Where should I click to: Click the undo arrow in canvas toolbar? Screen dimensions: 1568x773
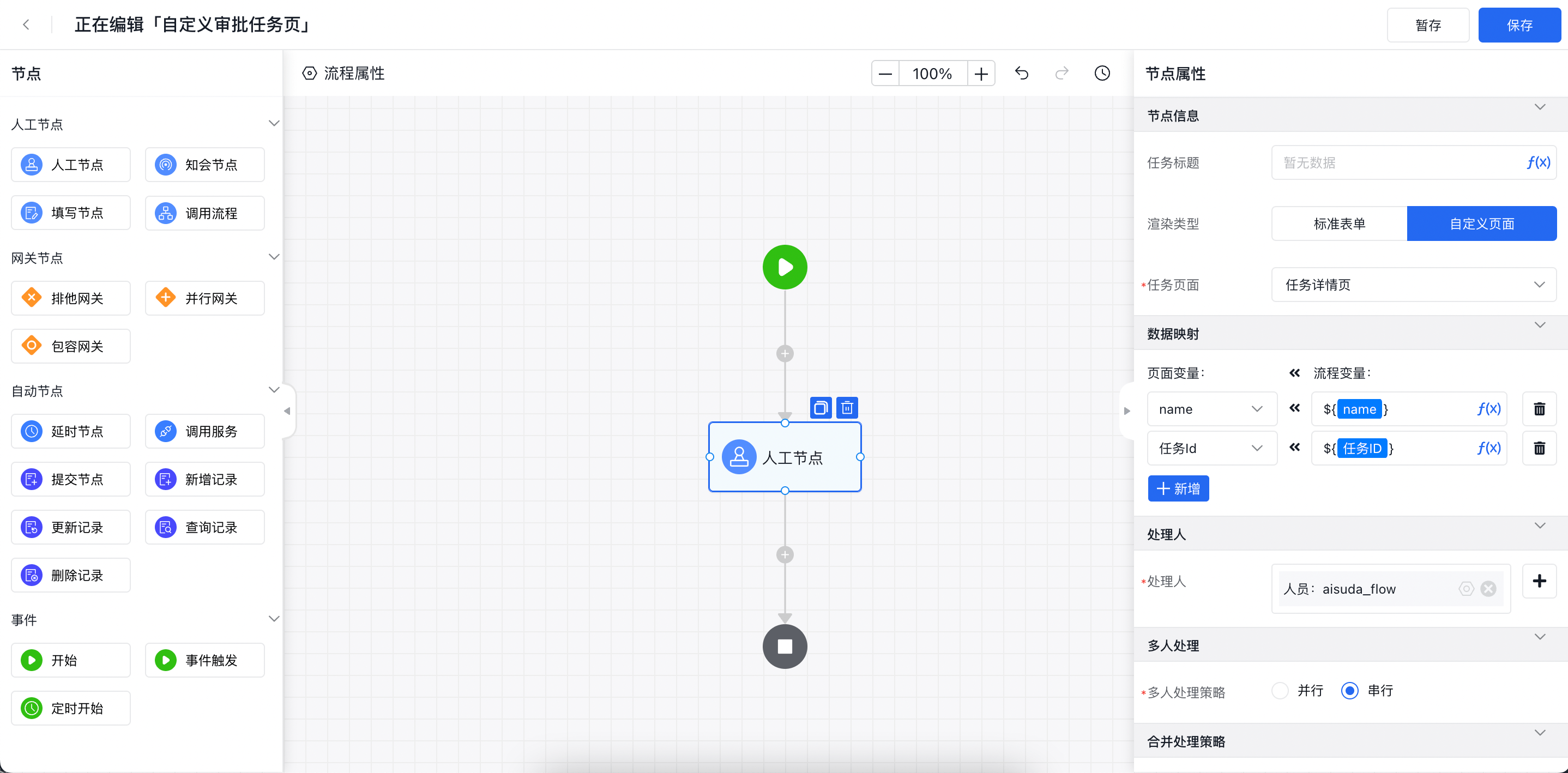tap(1021, 74)
